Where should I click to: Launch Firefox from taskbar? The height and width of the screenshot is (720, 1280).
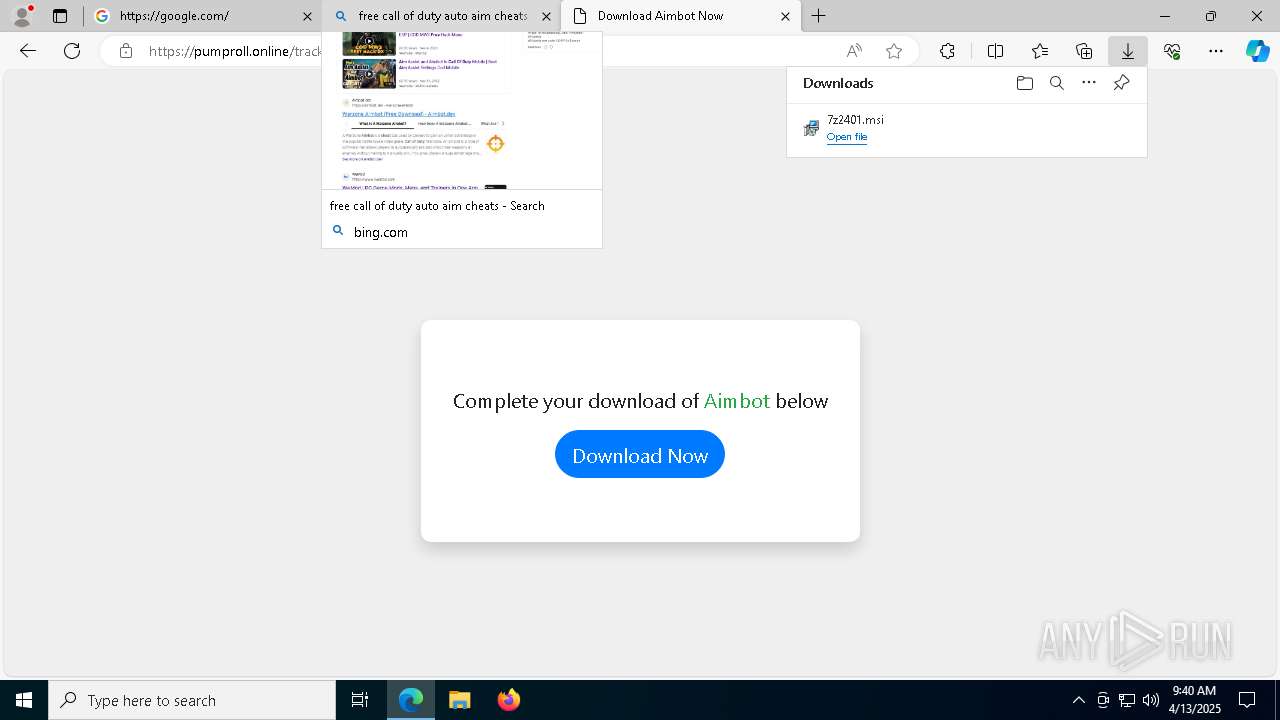click(509, 700)
